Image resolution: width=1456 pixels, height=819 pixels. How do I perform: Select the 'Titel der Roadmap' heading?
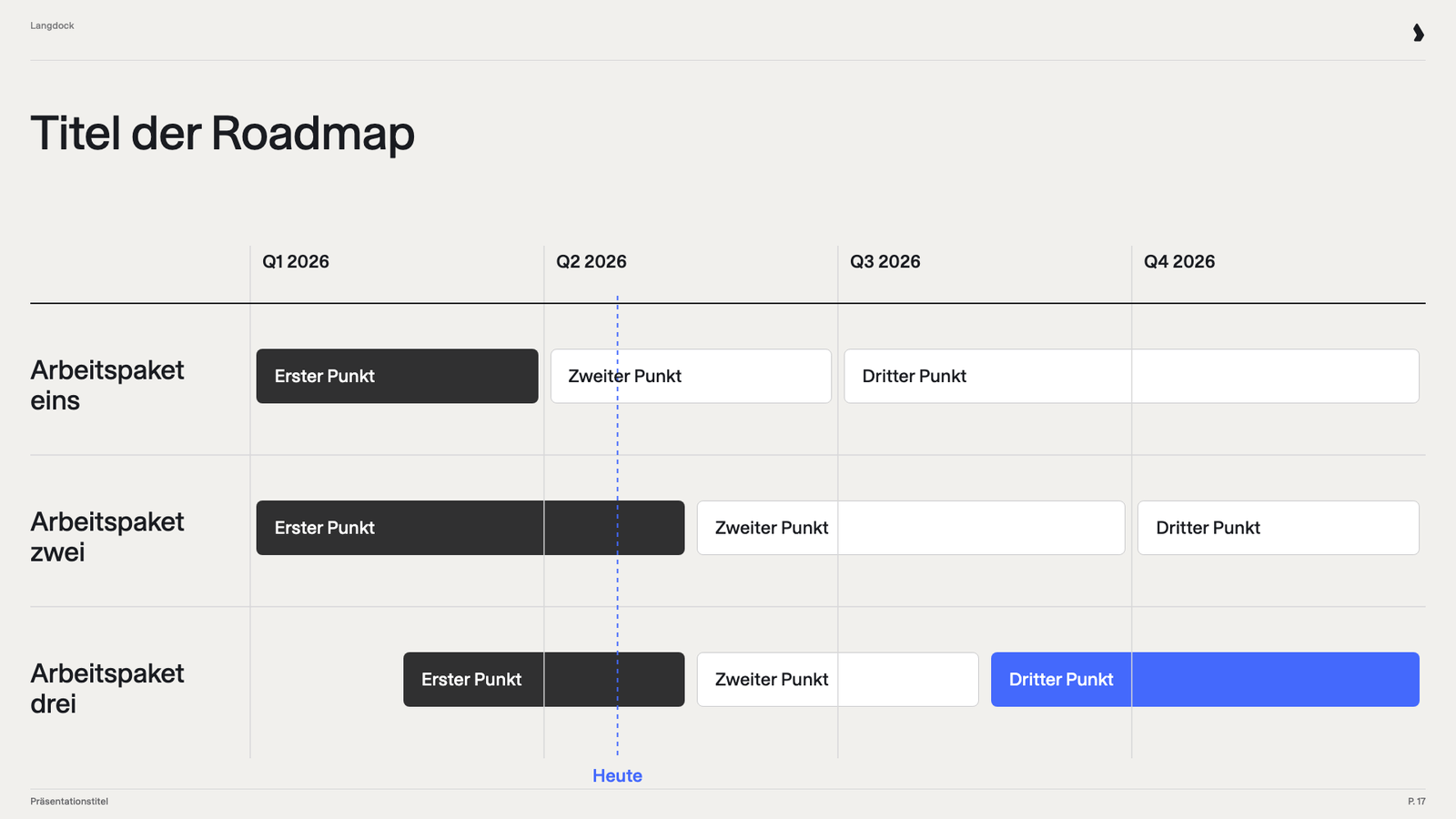pyautogui.click(x=222, y=134)
